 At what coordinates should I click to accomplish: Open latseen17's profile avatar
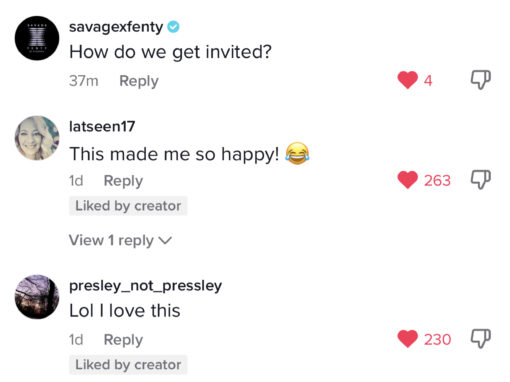pos(37,138)
